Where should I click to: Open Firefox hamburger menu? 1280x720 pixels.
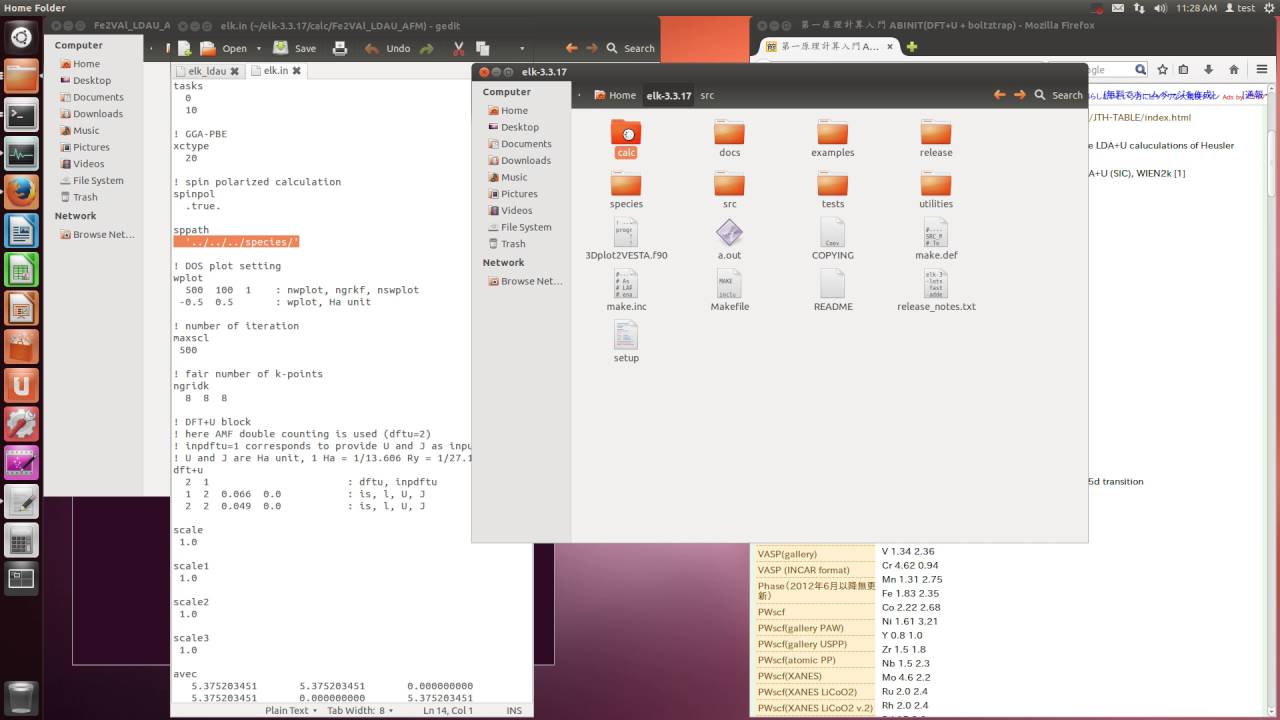(1263, 70)
